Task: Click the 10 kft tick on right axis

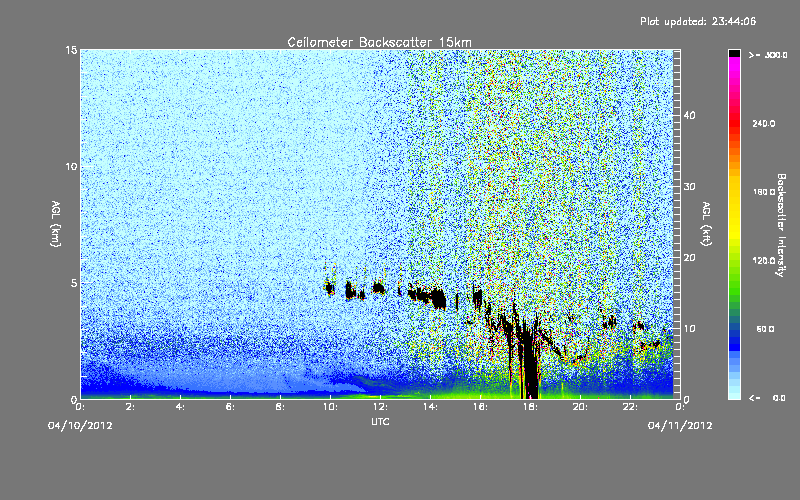Action: [x=689, y=329]
